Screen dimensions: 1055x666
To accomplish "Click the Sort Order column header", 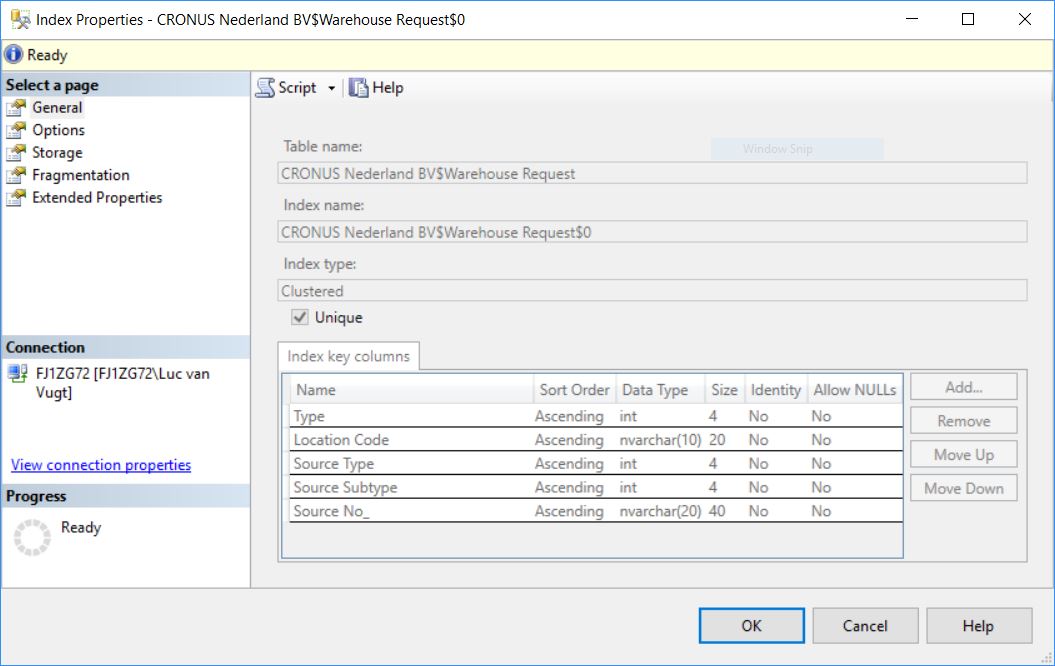I will [574, 390].
